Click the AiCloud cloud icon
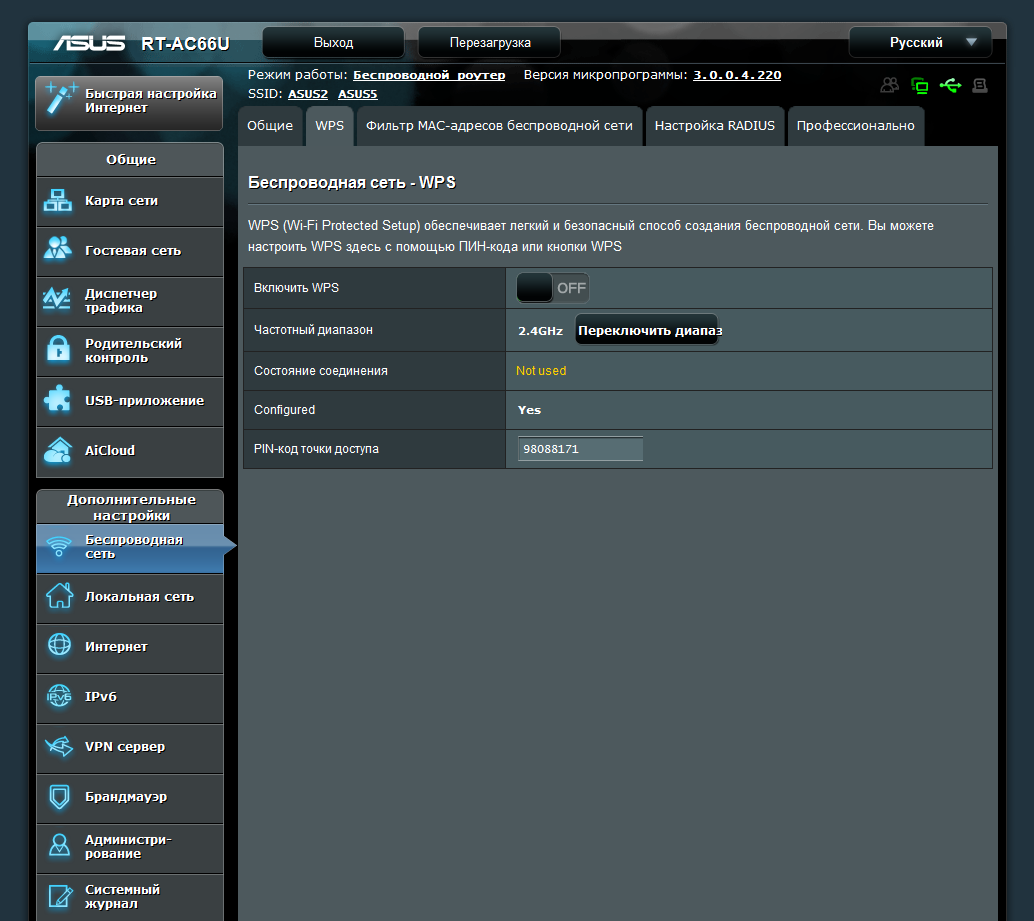 click(x=57, y=450)
